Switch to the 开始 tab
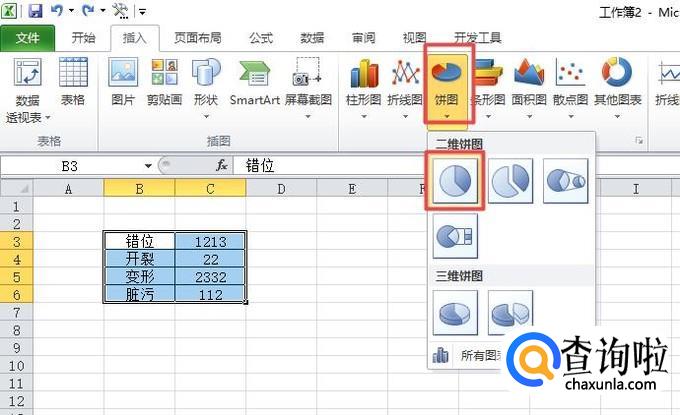 [83, 38]
